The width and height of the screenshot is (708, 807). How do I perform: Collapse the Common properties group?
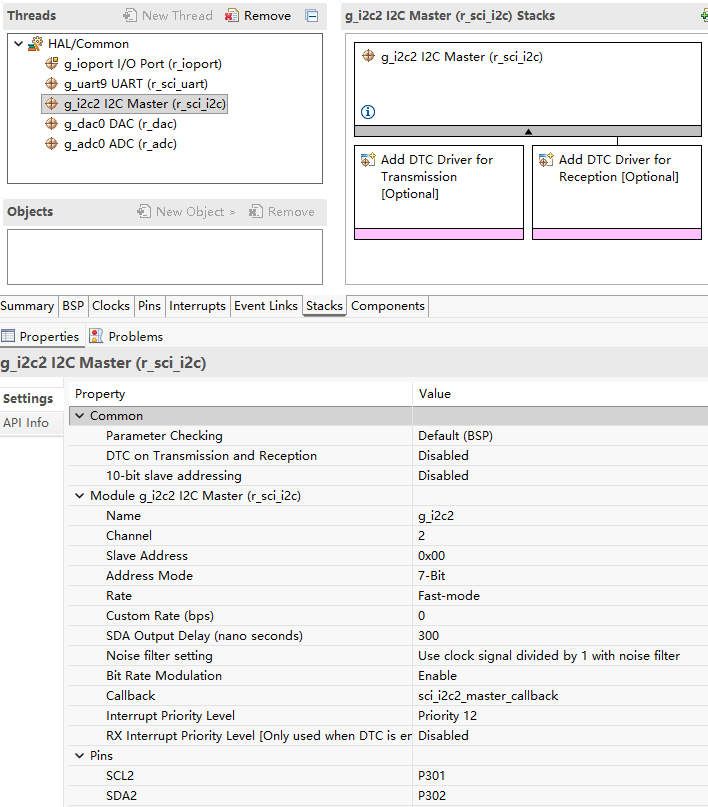80,415
